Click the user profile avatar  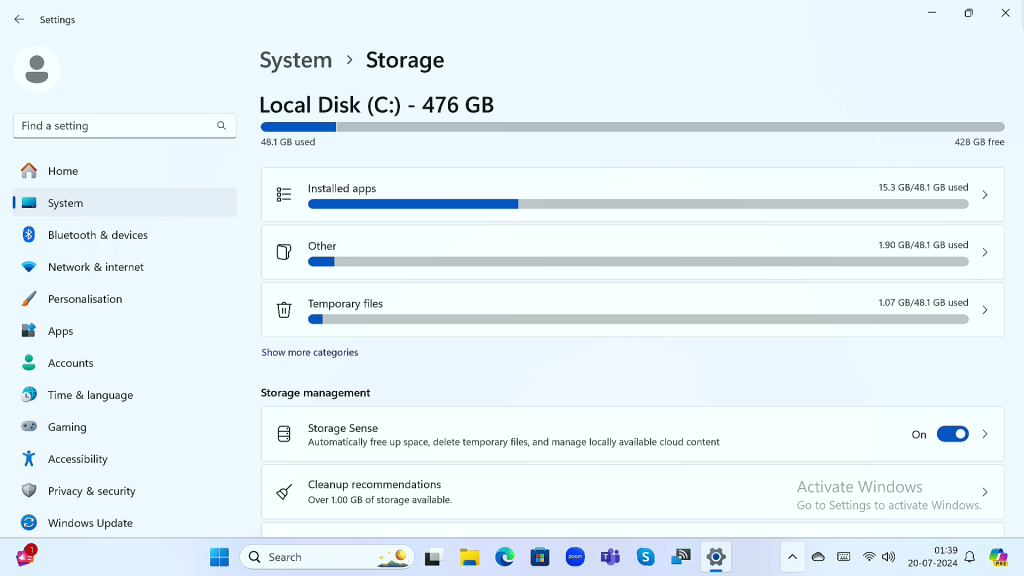37,69
